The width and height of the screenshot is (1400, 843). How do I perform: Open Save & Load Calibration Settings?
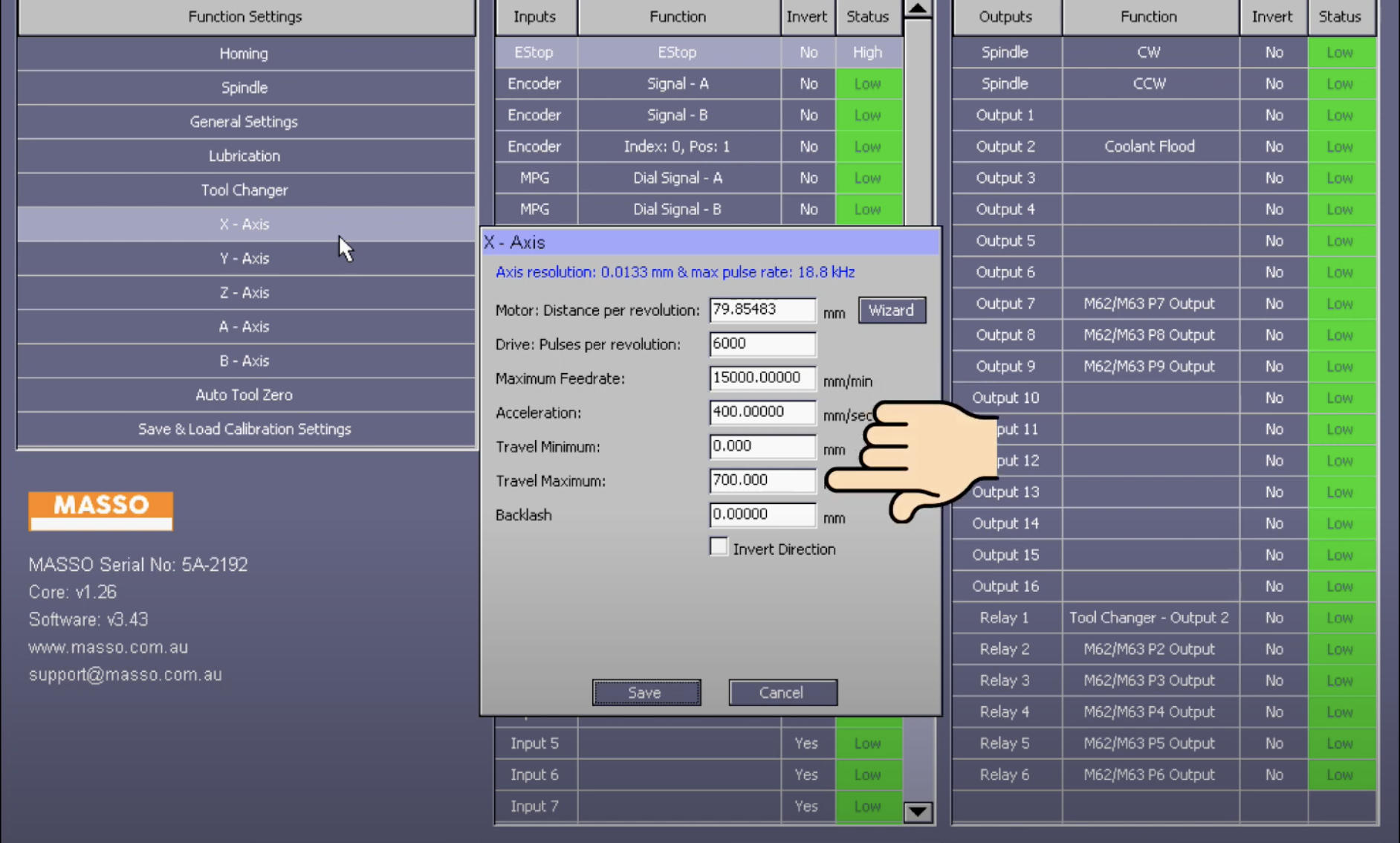[244, 430]
